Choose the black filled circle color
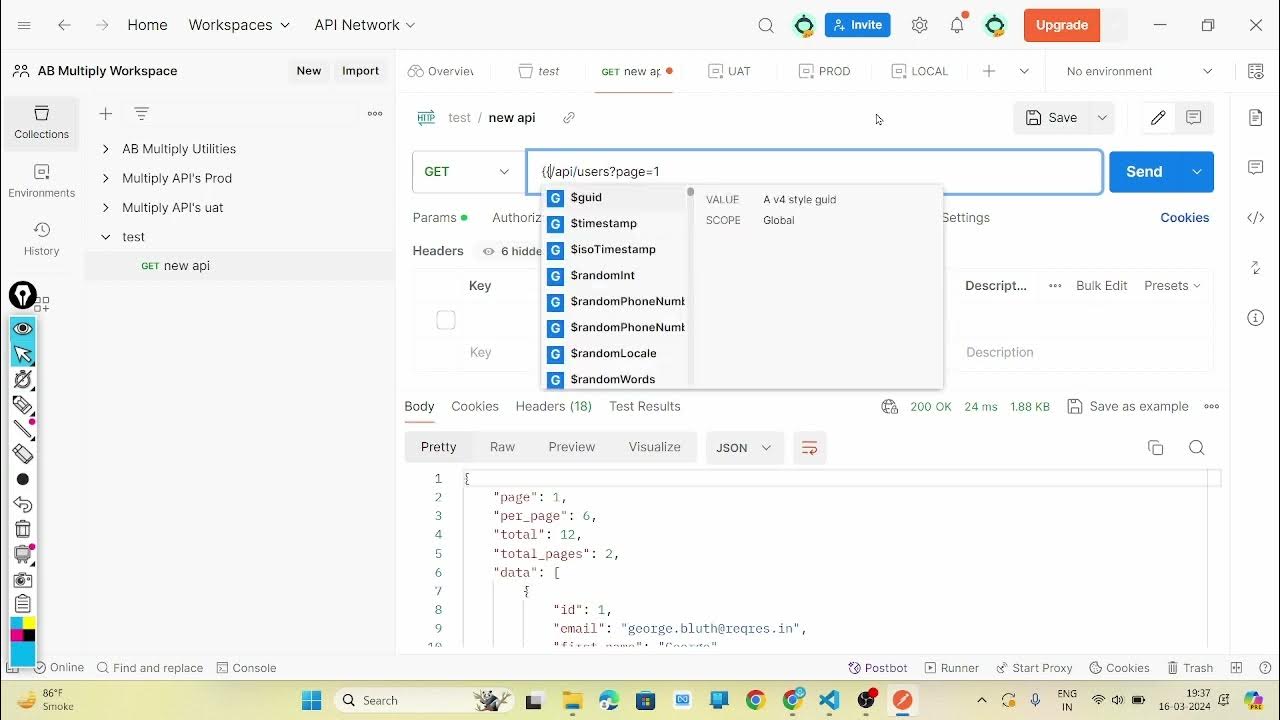This screenshot has width=1280, height=720. 23,479
